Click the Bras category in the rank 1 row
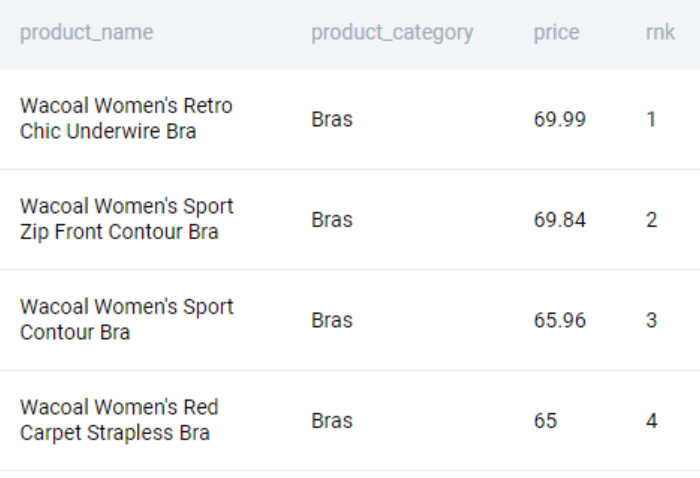Screen dimensions: 700x478 332,120
